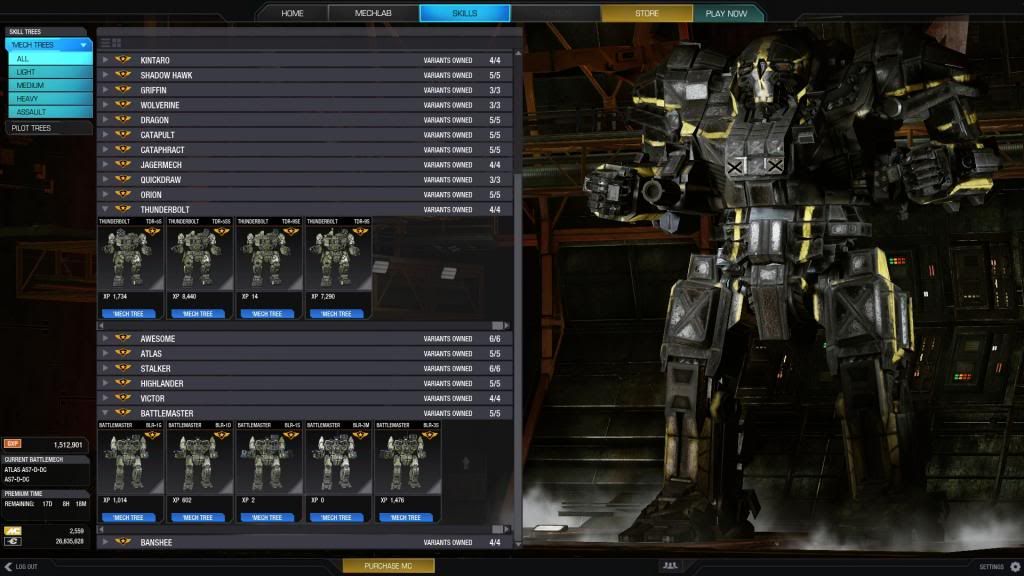
Task: Open the social friends icon in bottom bar
Action: (670, 566)
